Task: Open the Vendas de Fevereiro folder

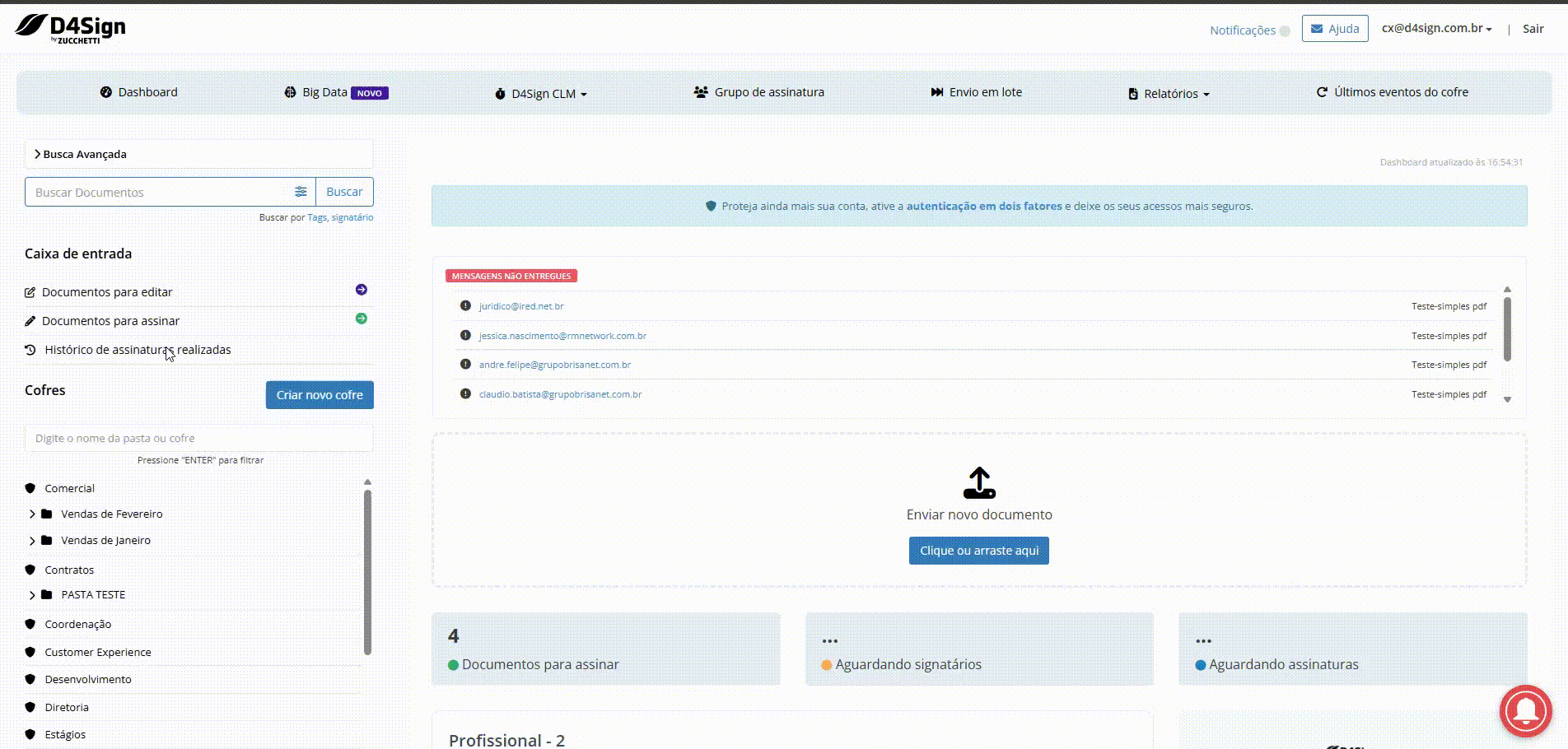Action: tap(111, 514)
